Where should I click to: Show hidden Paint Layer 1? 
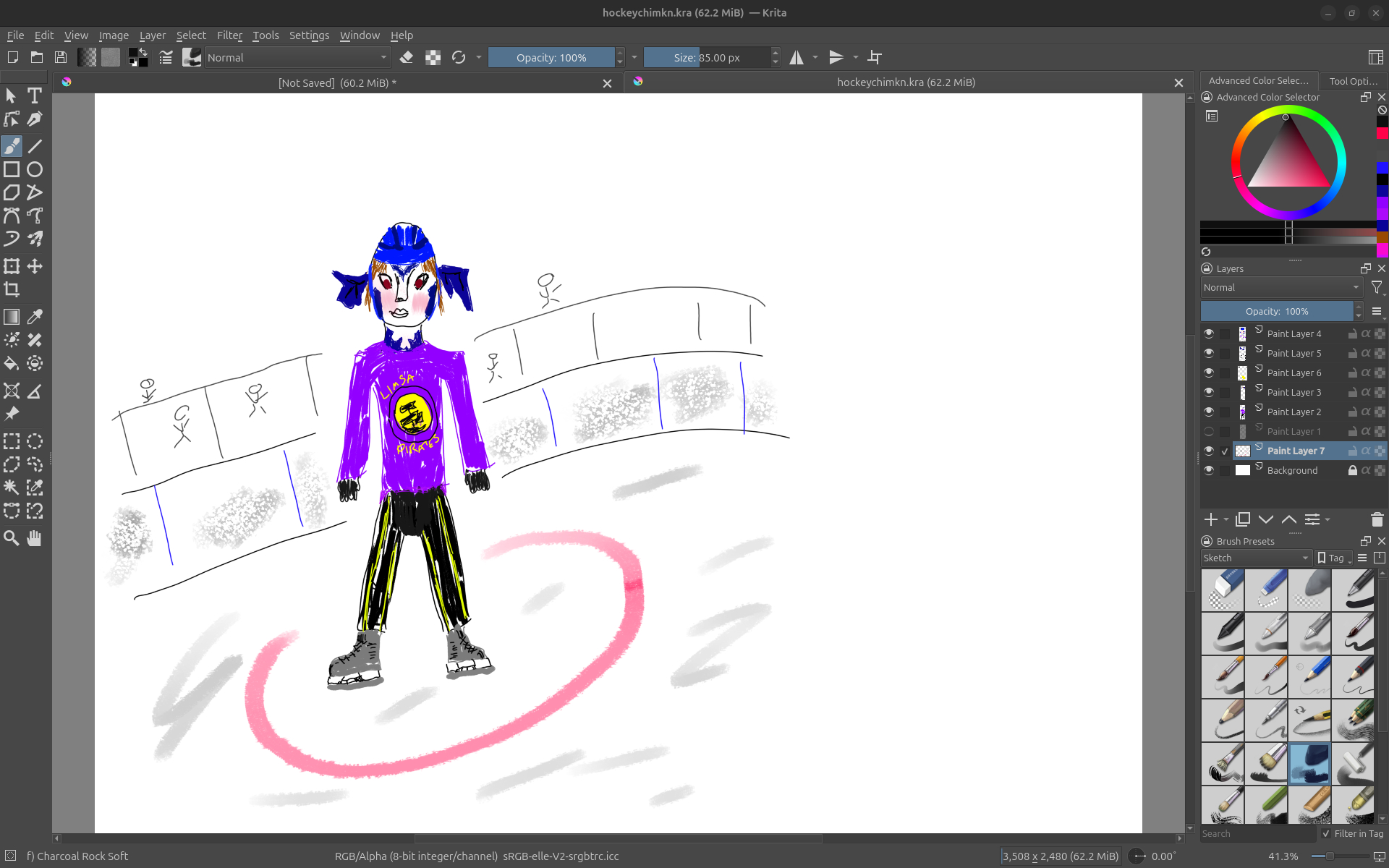coord(1209,431)
